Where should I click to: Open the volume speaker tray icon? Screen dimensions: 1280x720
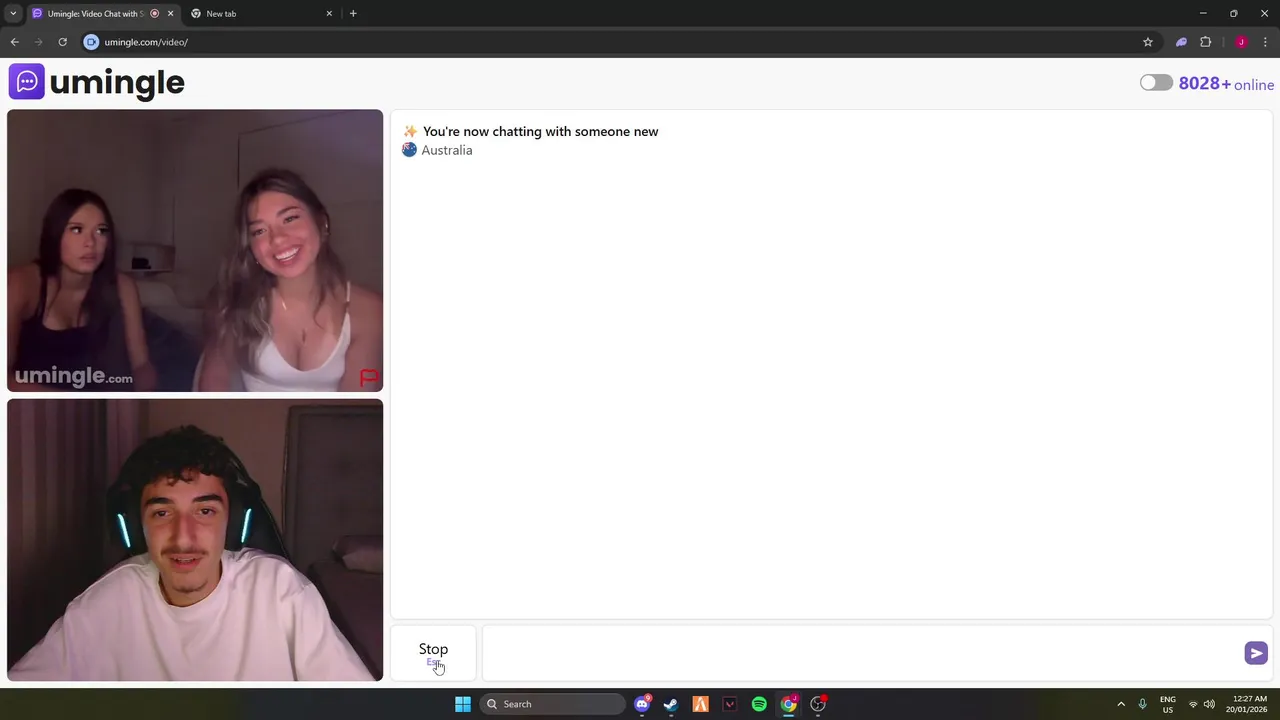tap(1209, 704)
